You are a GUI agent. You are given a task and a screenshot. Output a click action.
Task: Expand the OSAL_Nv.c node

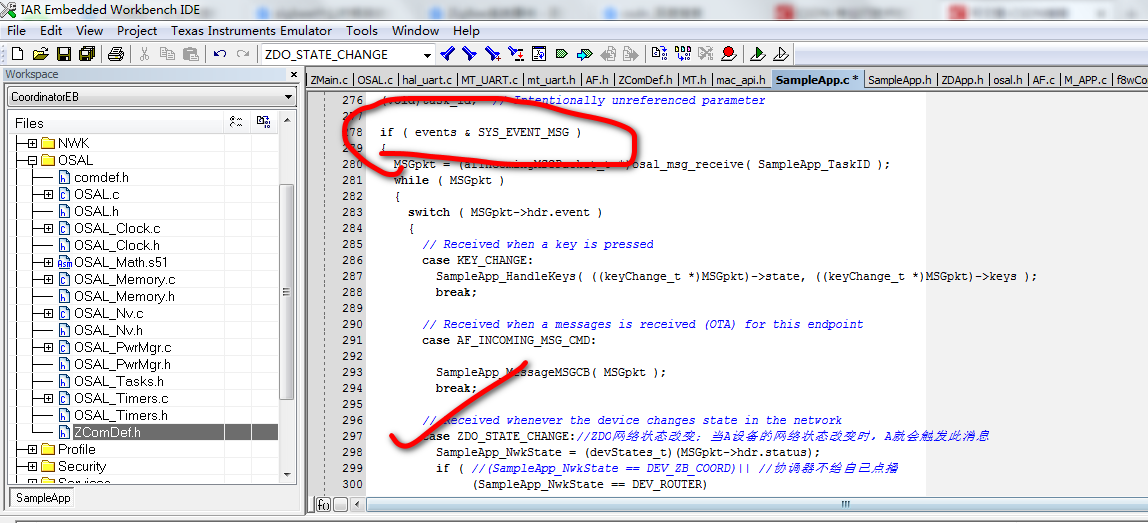tap(48, 314)
